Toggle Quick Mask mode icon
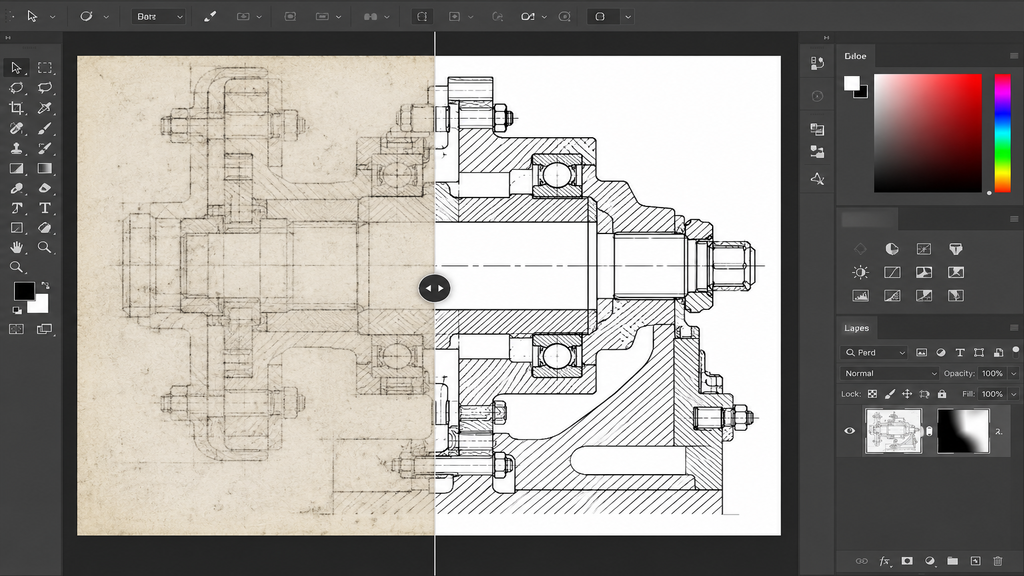 16,329
